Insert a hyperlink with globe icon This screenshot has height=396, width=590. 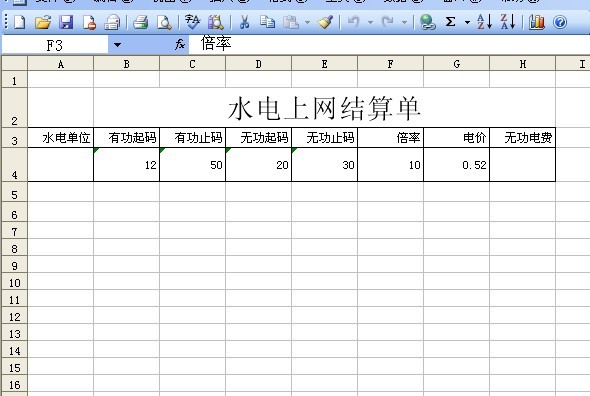coord(427,22)
